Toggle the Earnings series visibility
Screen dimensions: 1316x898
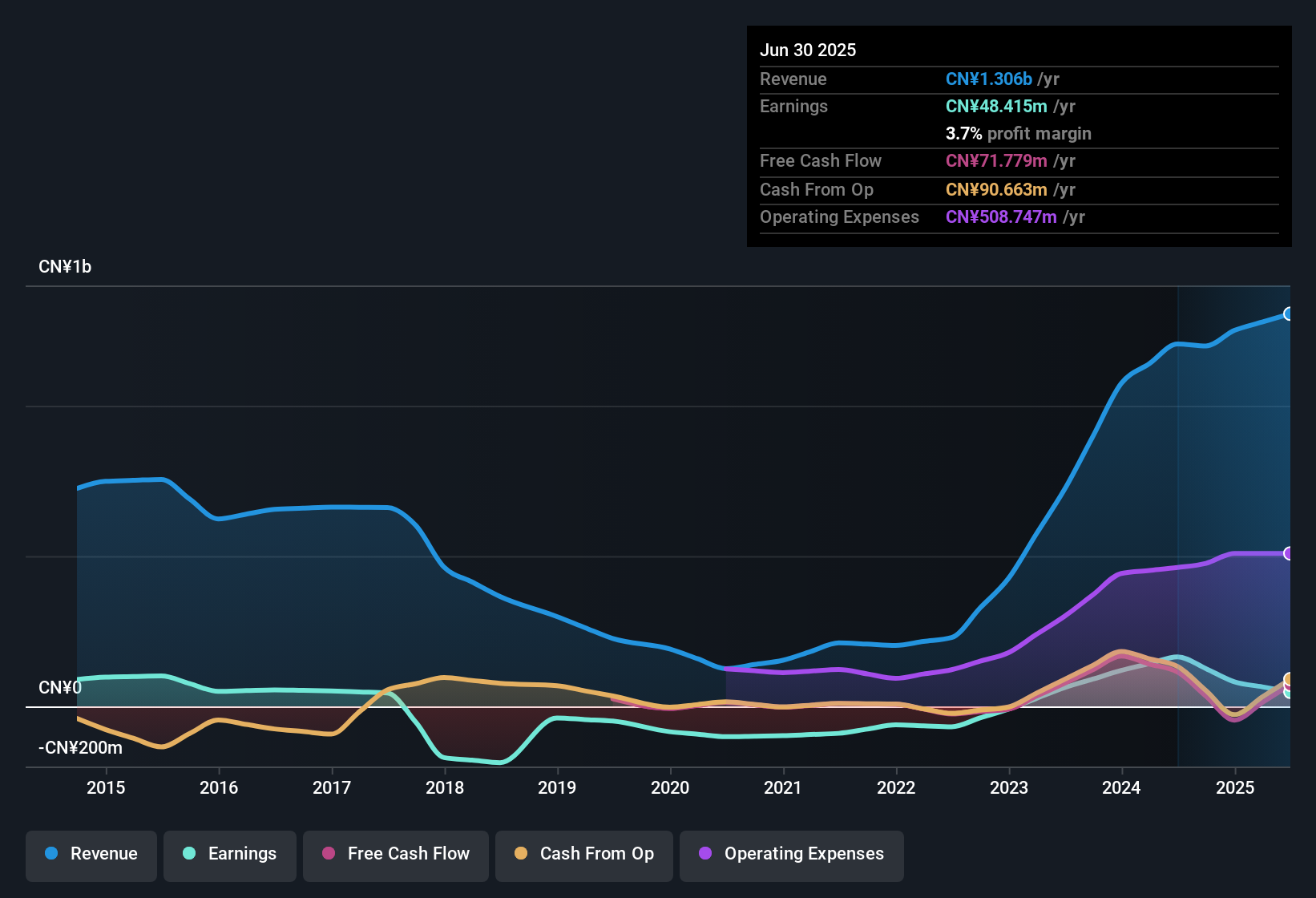[x=229, y=854]
